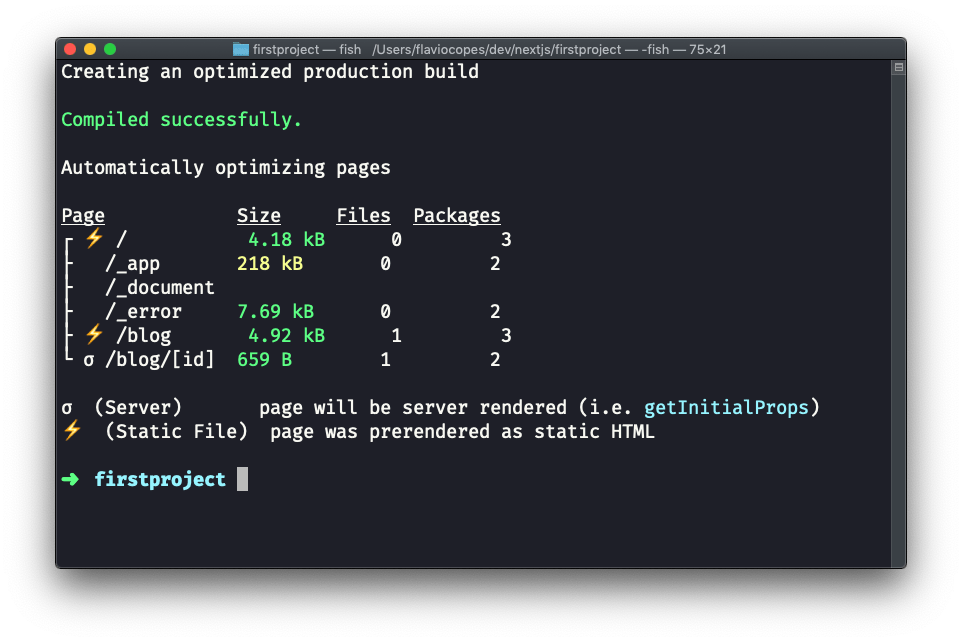Screen dimensions: 962x642
Task: Select the /_error entry in the page tree
Action: (143, 312)
